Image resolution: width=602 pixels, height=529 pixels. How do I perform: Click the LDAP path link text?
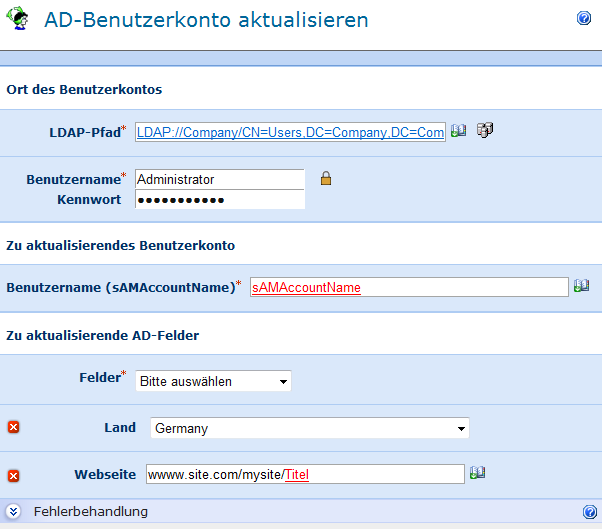[x=290, y=132]
